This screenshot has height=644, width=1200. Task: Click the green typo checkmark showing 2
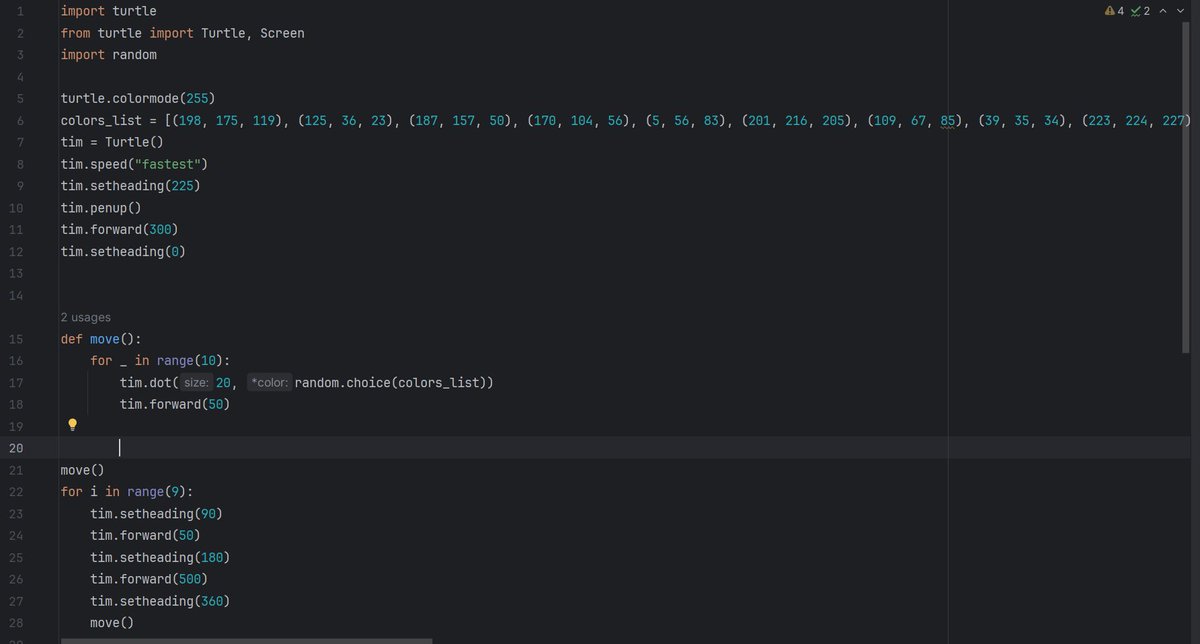point(1140,11)
